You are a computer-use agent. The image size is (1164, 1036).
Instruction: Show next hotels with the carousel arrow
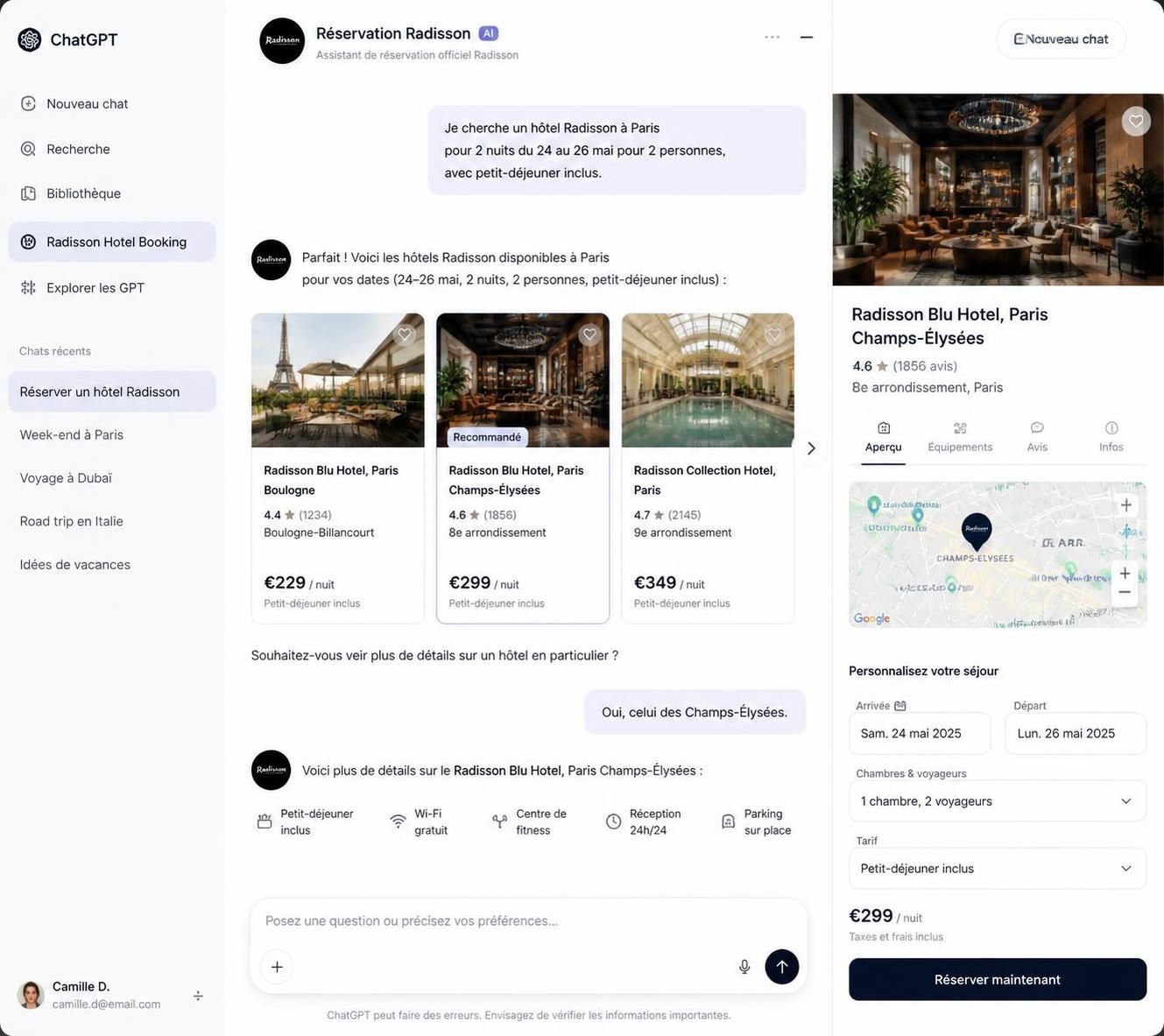point(811,448)
